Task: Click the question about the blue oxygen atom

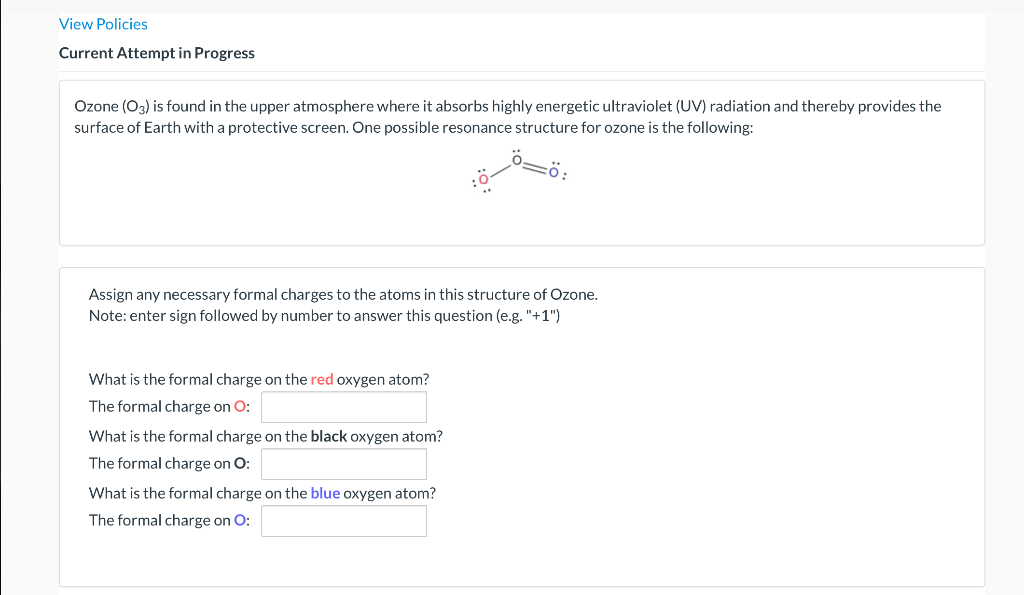Action: [262, 493]
